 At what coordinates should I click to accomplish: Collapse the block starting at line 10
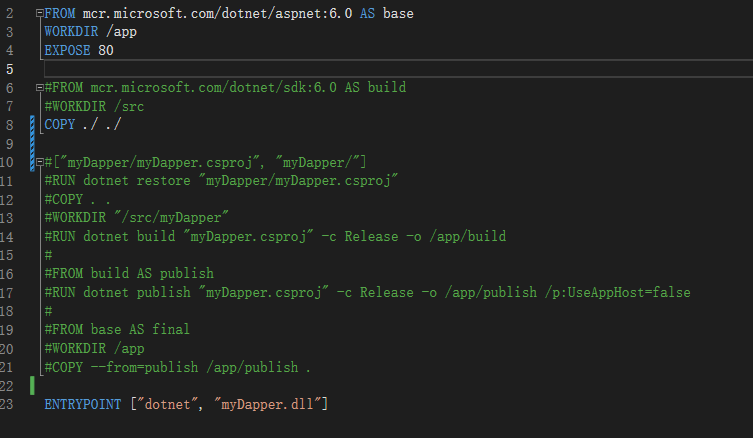39,162
